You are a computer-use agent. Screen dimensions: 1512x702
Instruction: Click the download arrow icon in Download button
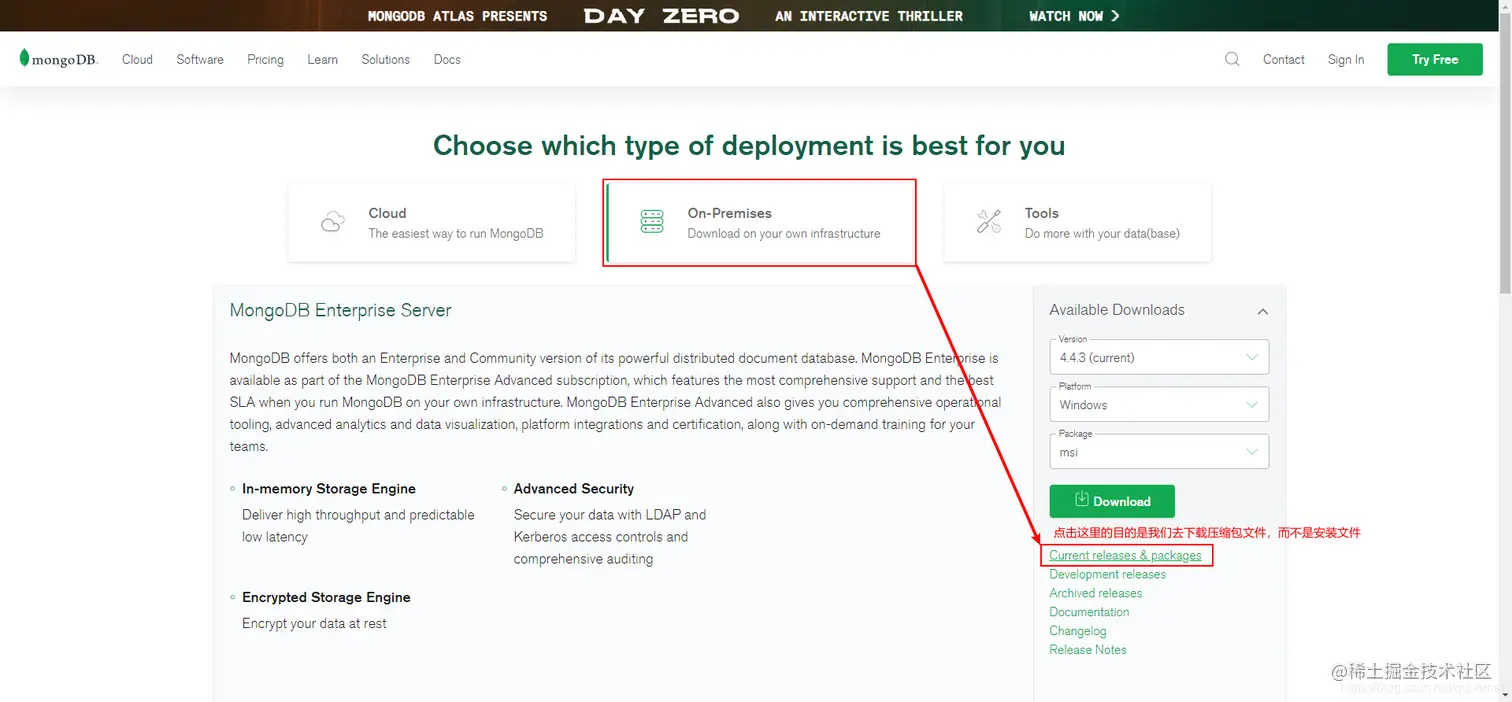pos(1081,499)
